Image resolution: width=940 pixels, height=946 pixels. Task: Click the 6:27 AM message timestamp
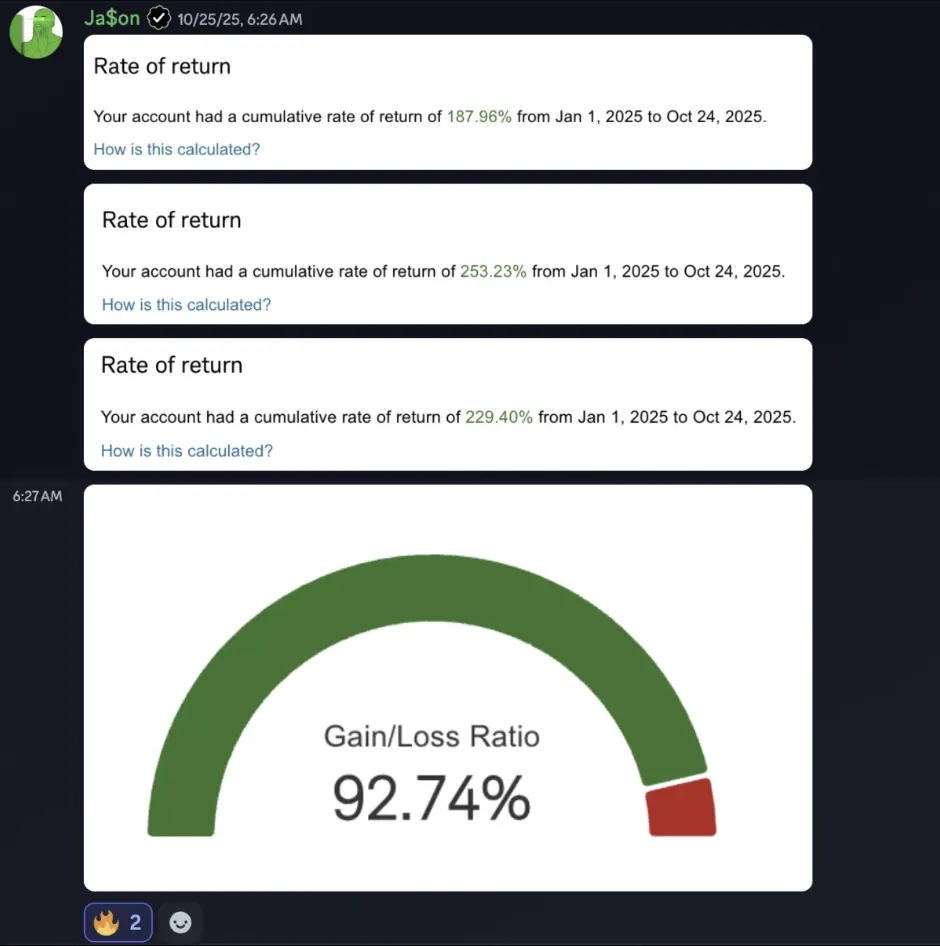37,496
